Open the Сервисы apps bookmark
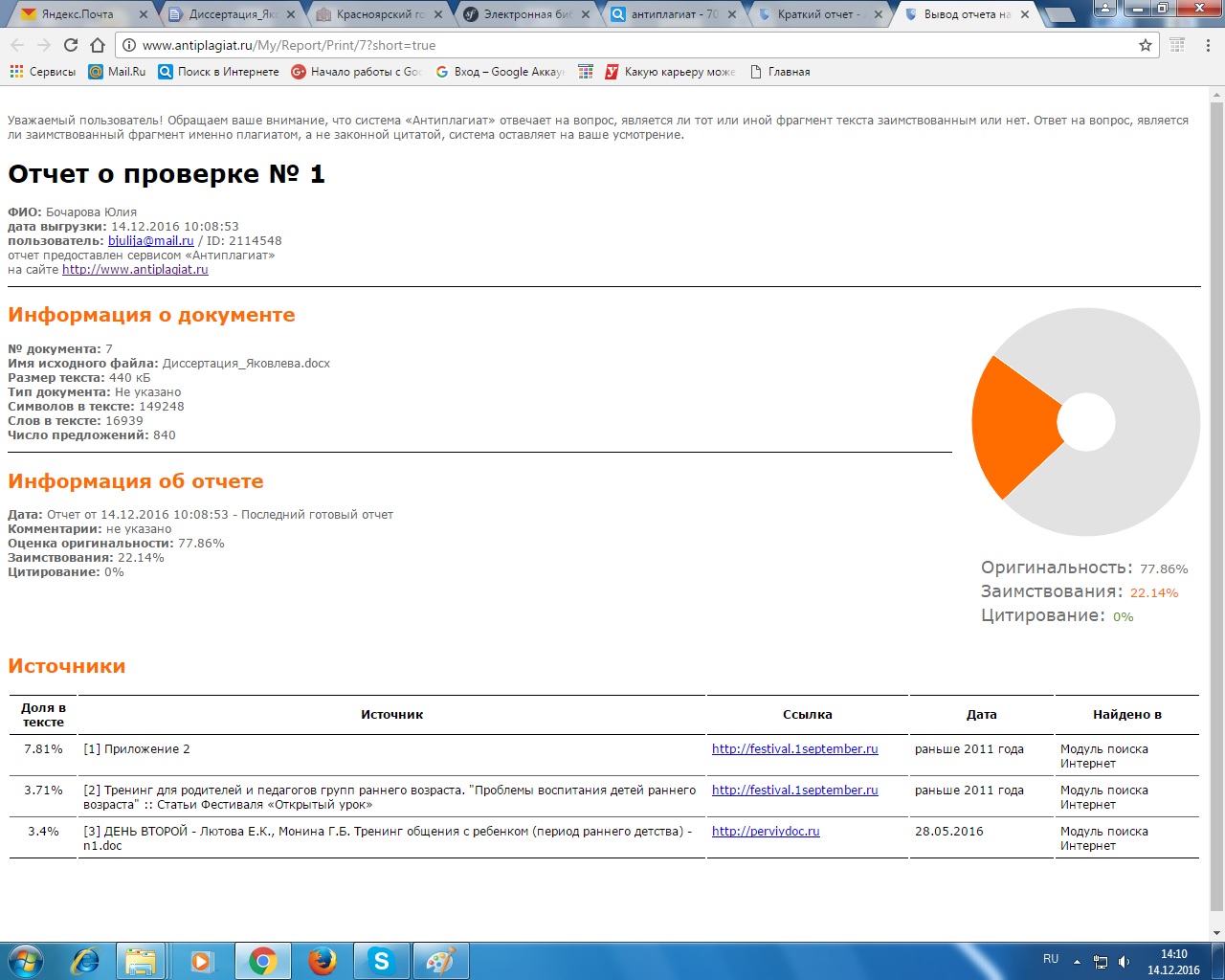Viewport: 1225px width, 980px height. click(x=42, y=72)
